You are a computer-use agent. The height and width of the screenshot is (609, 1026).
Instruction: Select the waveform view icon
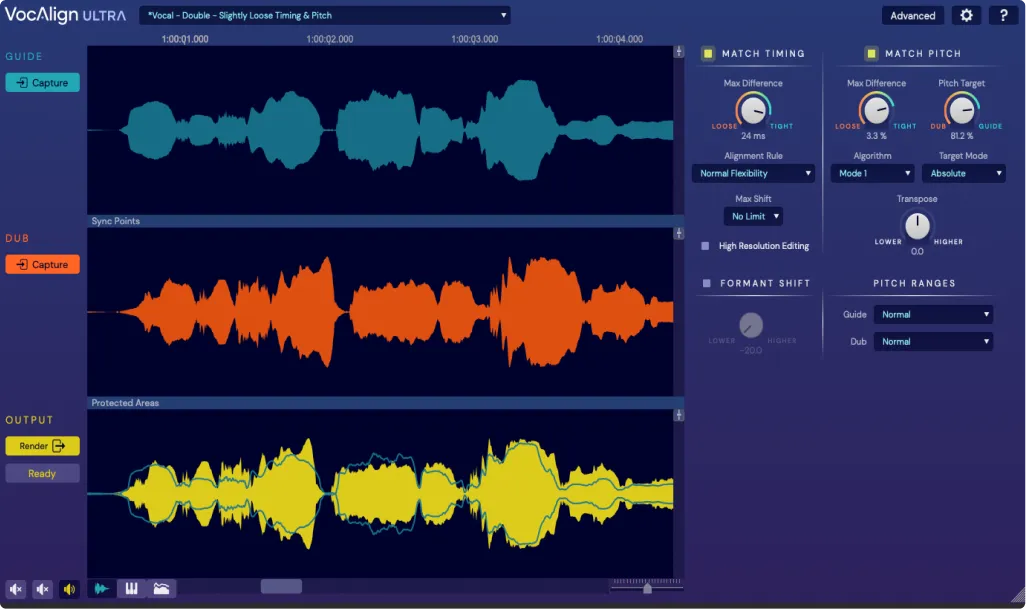[x=101, y=589]
